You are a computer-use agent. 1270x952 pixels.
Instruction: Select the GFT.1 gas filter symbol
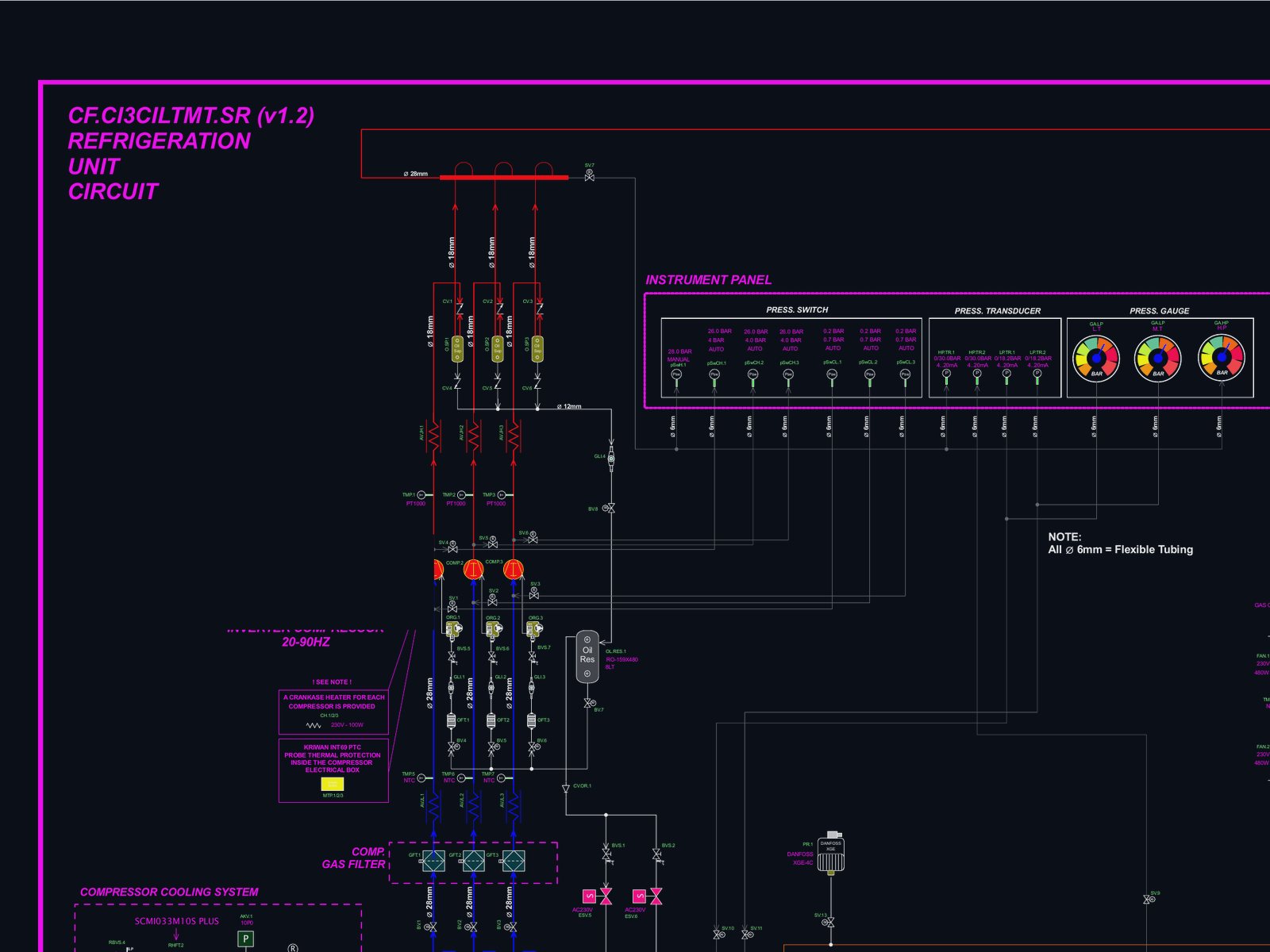coord(433,861)
